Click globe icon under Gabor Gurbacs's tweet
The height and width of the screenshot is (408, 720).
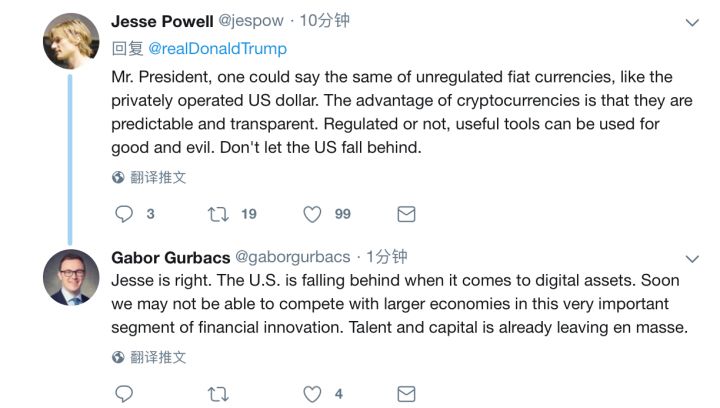(x=118, y=358)
